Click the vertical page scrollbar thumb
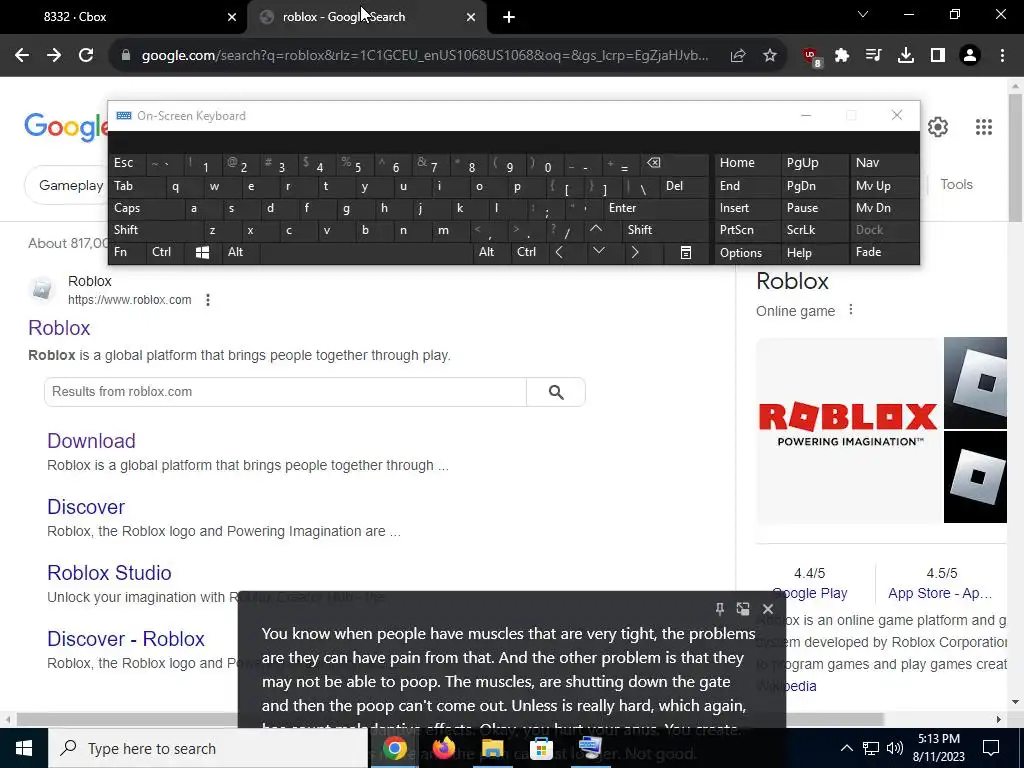Screen dimensions: 1024x768 (1015, 157)
